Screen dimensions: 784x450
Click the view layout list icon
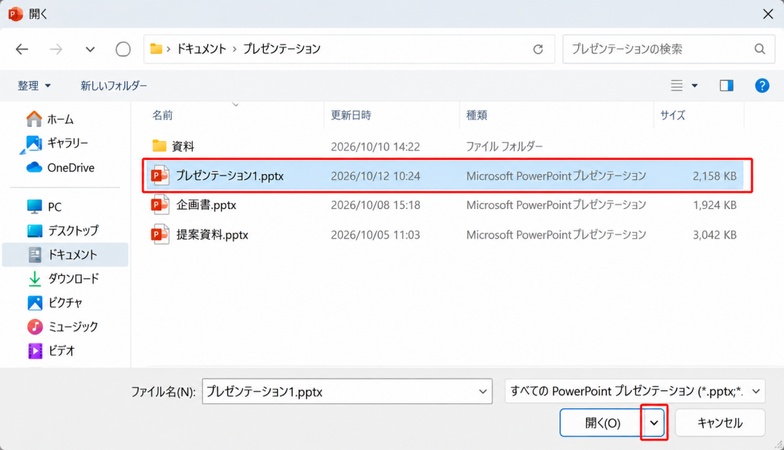click(676, 86)
